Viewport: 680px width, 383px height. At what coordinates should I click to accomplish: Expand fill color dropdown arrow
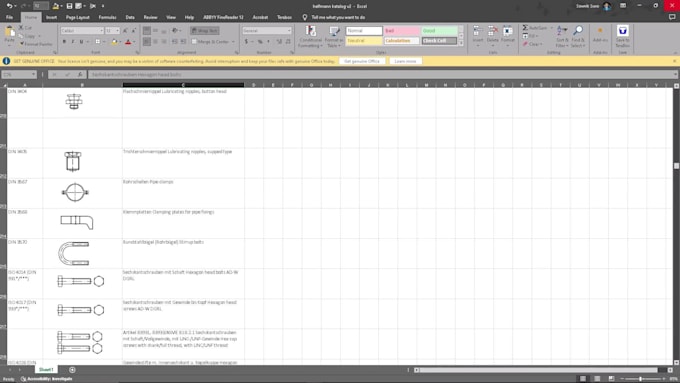click(x=121, y=42)
